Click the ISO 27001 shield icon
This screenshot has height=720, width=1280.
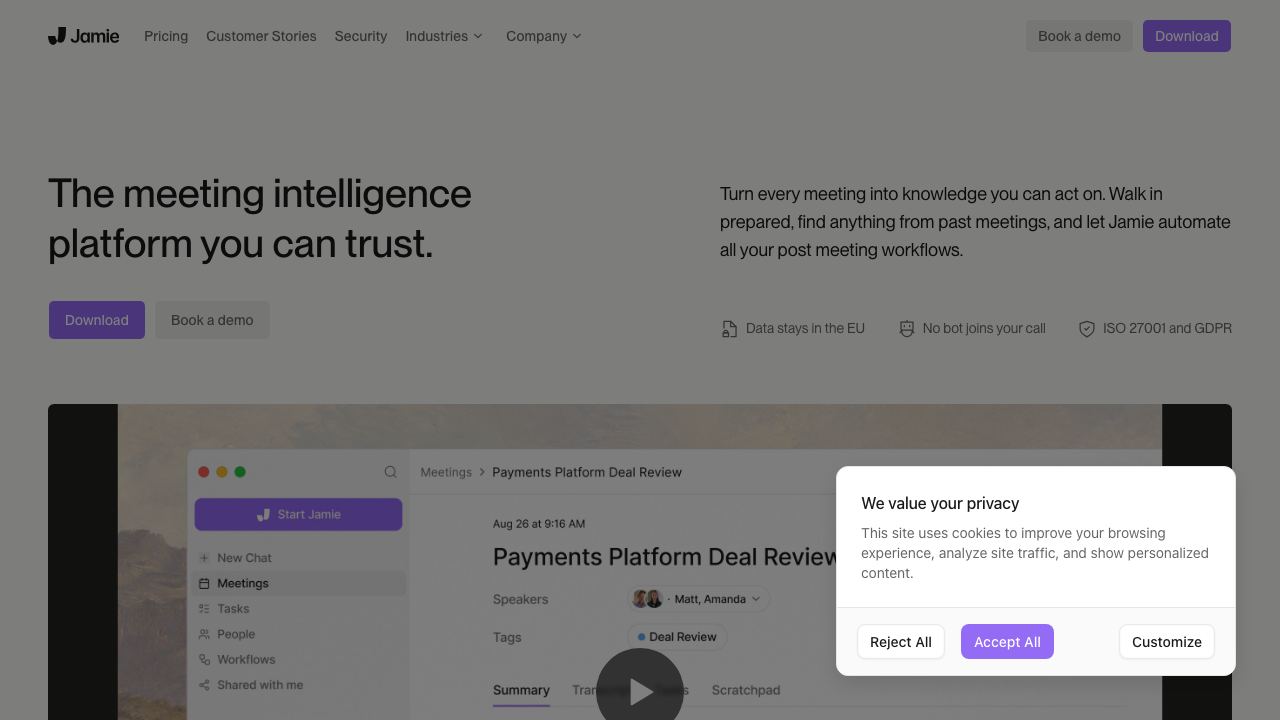1086,329
